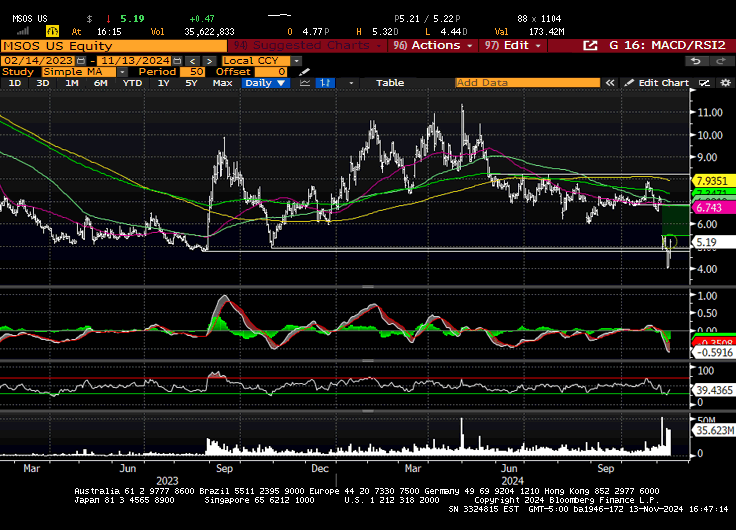Open the start date calendar picker
The height and width of the screenshot is (530, 736).
tap(81, 61)
